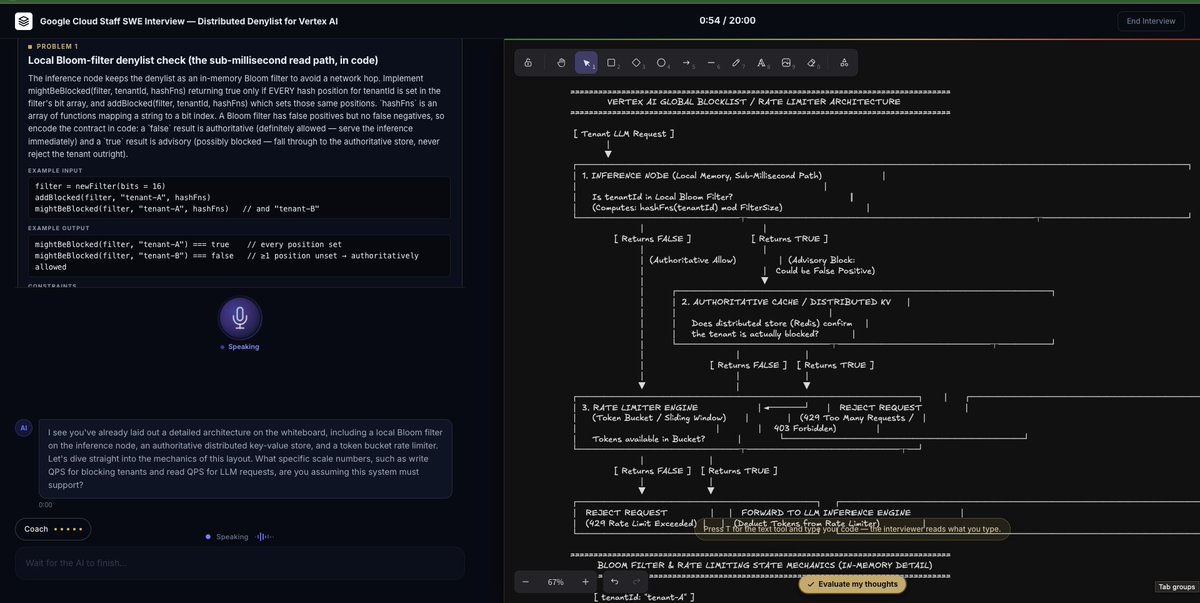Click the app logo icon
Screen dimensions: 1200x603
click(24, 20)
